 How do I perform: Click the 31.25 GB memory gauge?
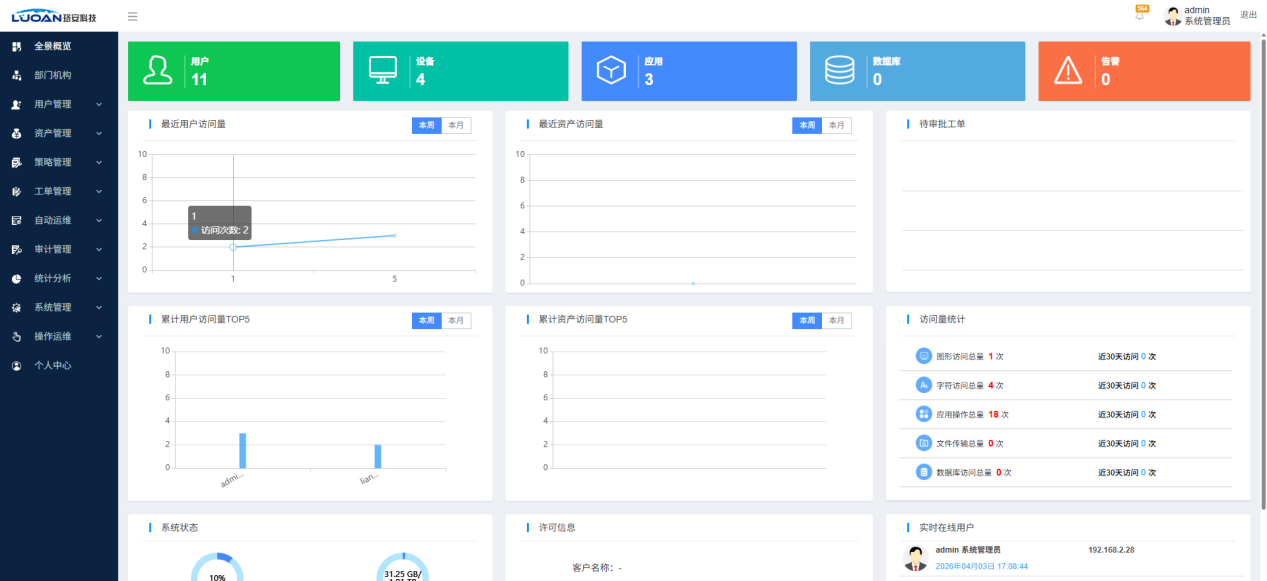pos(402,567)
